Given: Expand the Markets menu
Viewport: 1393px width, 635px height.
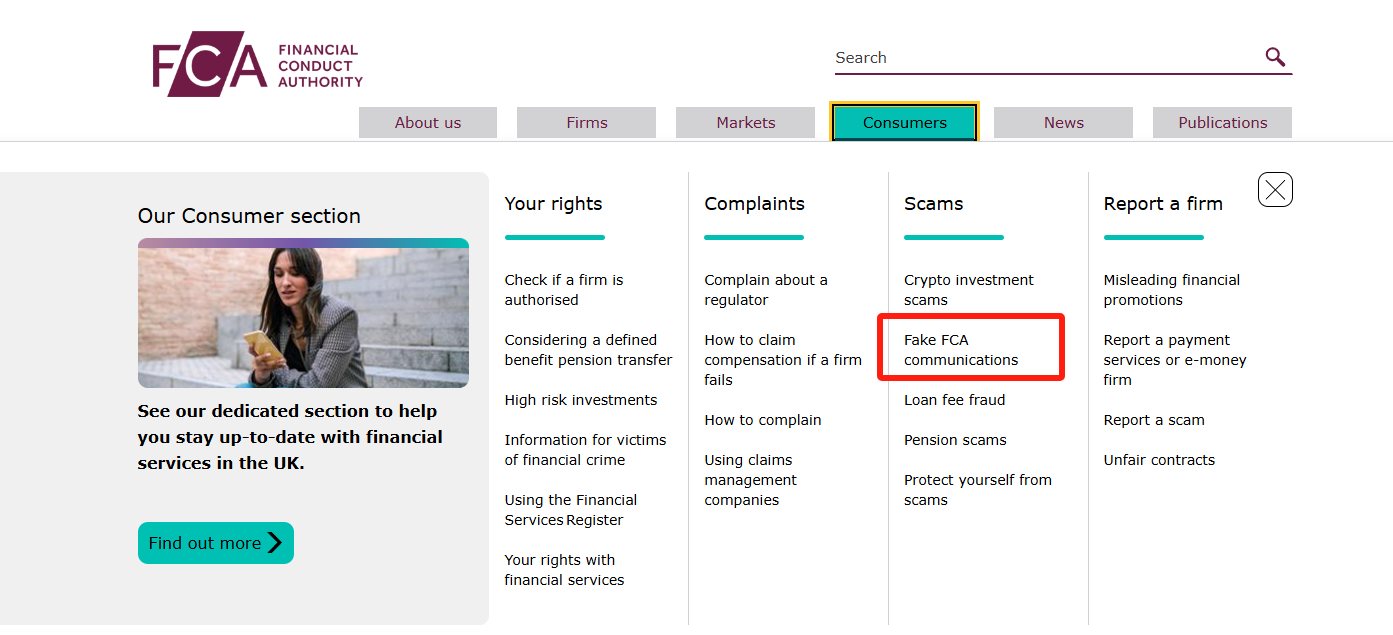Looking at the screenshot, I should point(745,122).
